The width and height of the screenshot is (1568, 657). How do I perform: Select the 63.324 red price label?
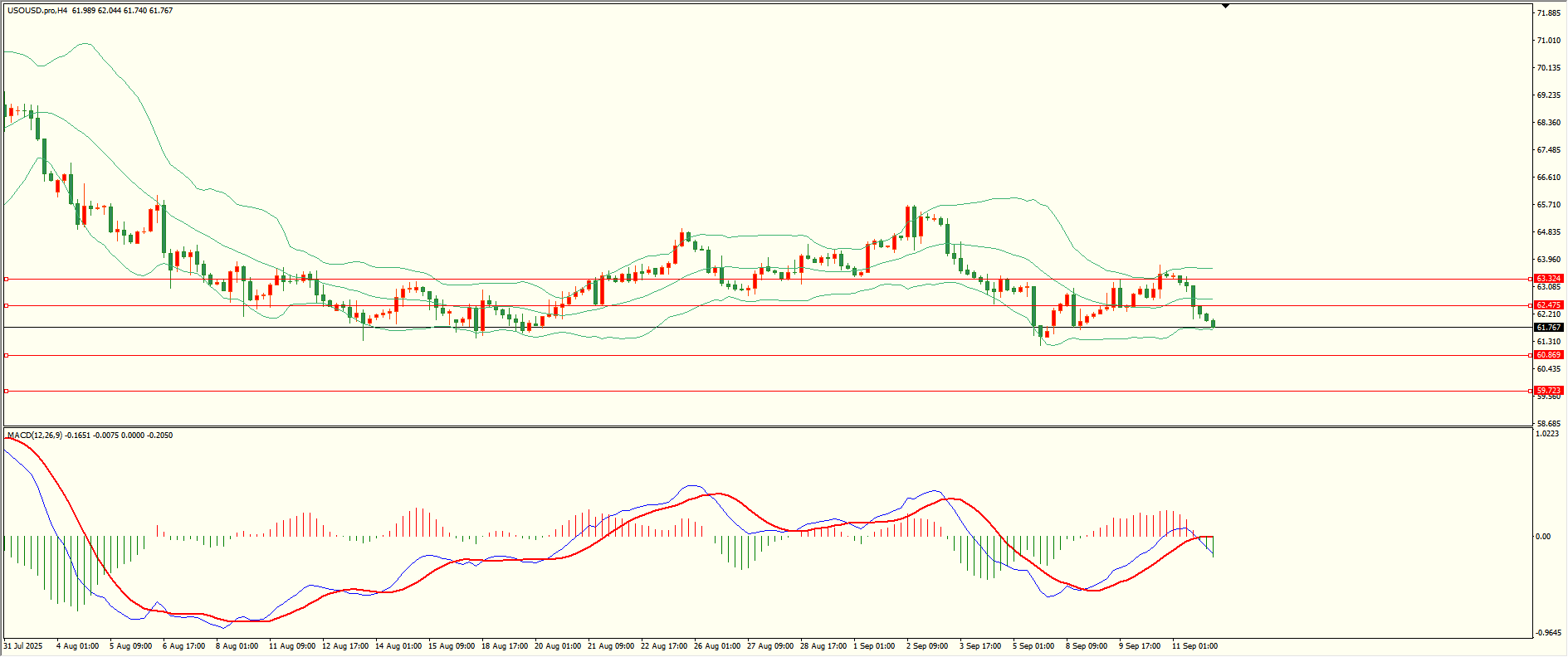(x=1549, y=279)
